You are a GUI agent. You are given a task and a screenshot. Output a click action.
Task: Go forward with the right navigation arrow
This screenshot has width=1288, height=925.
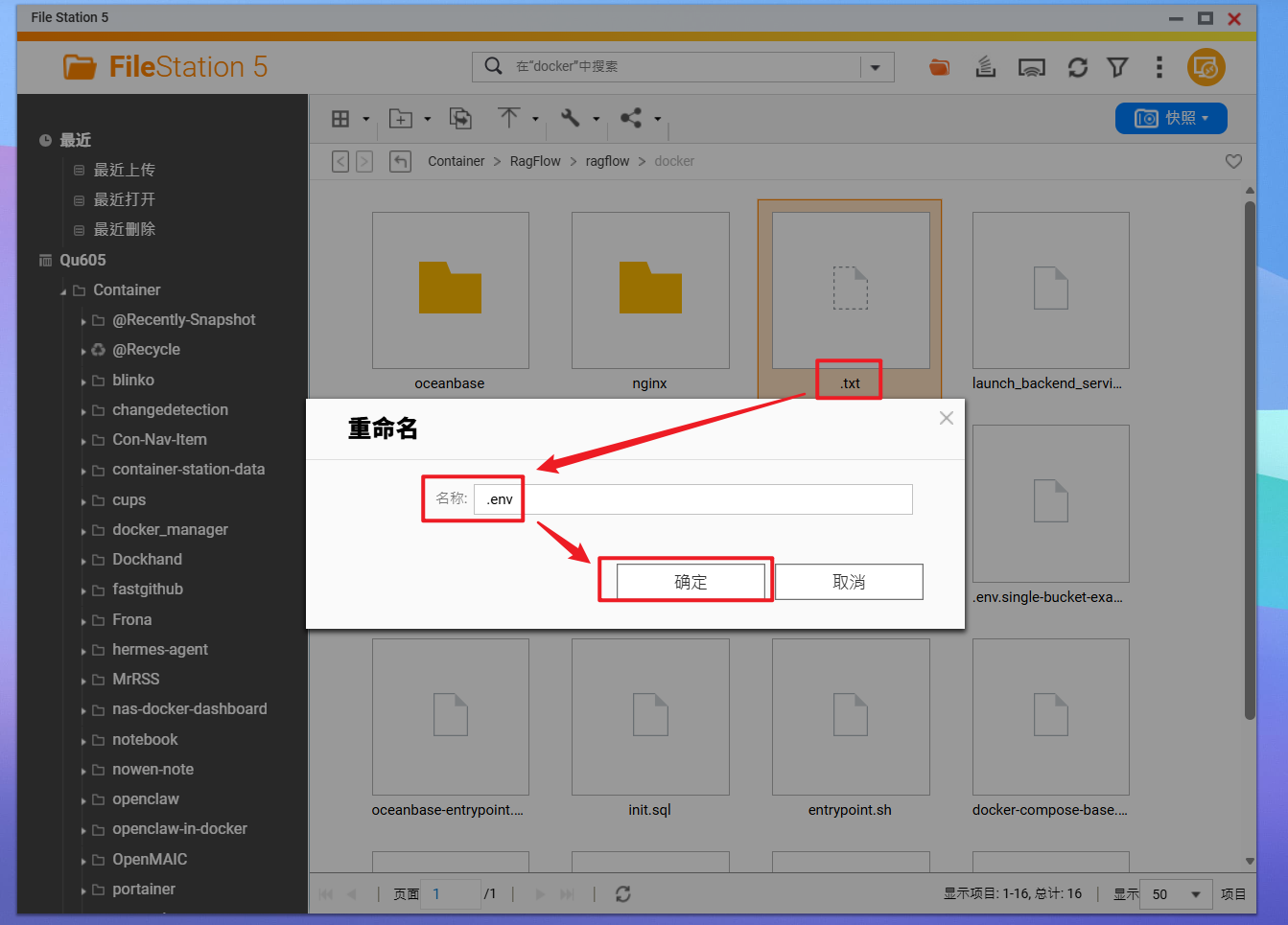(x=364, y=161)
